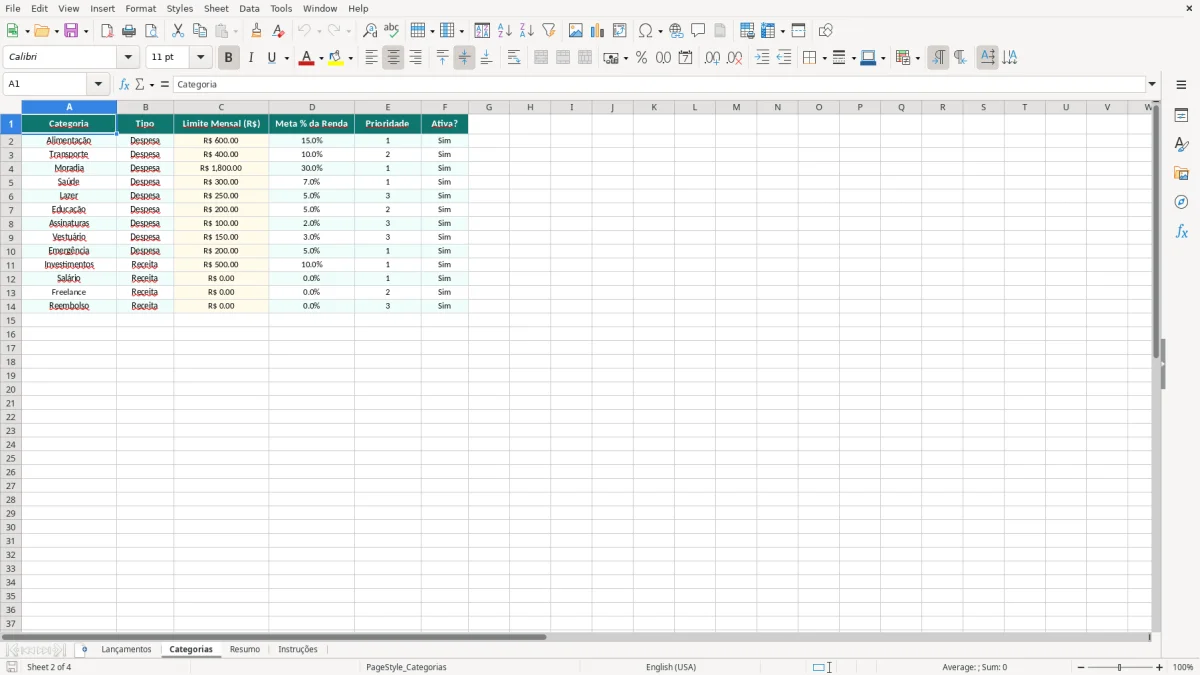Center text horizontally
Image resolution: width=1200 pixels, height=675 pixels.
click(x=393, y=58)
